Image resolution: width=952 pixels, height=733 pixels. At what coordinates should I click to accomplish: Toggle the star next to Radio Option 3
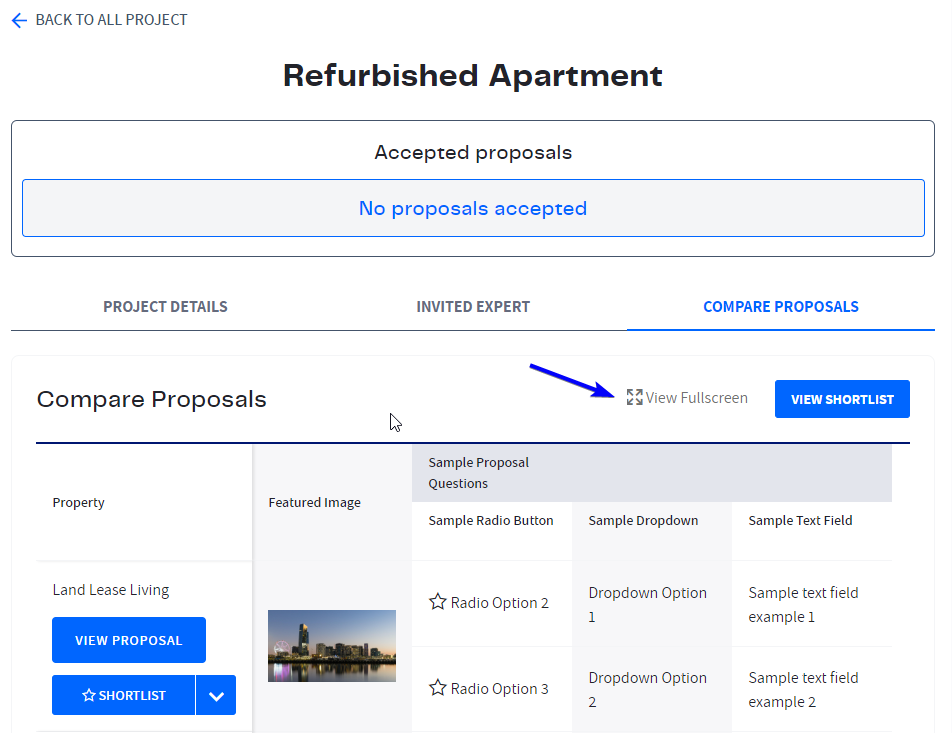tap(438, 688)
